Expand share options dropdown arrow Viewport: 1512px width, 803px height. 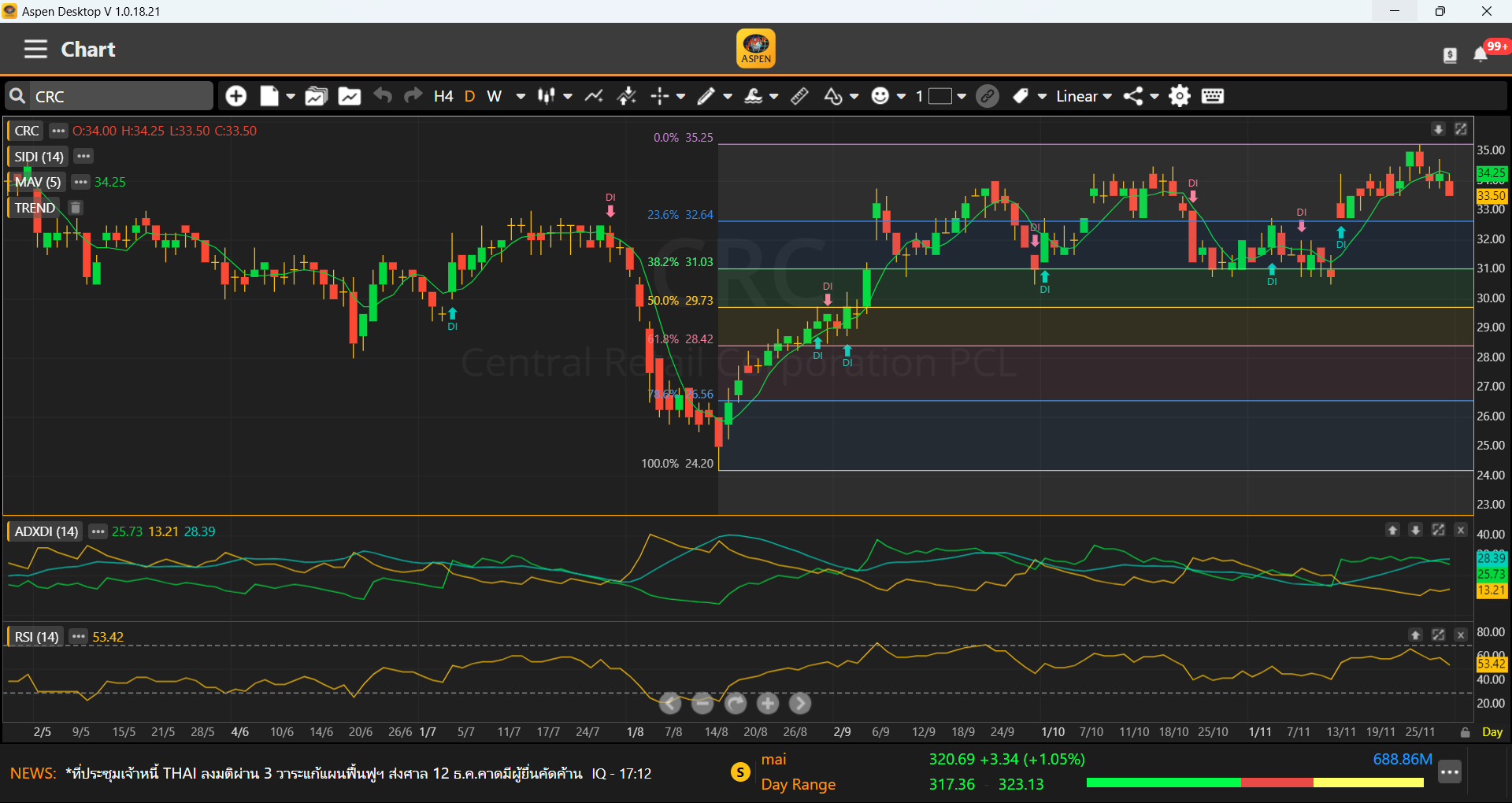click(1154, 96)
